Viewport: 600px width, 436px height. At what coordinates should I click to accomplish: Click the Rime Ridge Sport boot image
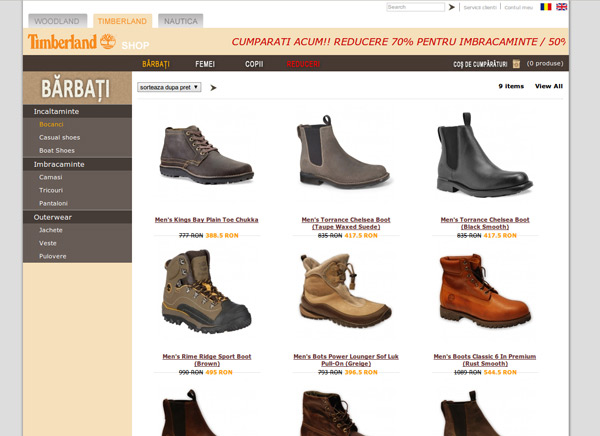207,292
